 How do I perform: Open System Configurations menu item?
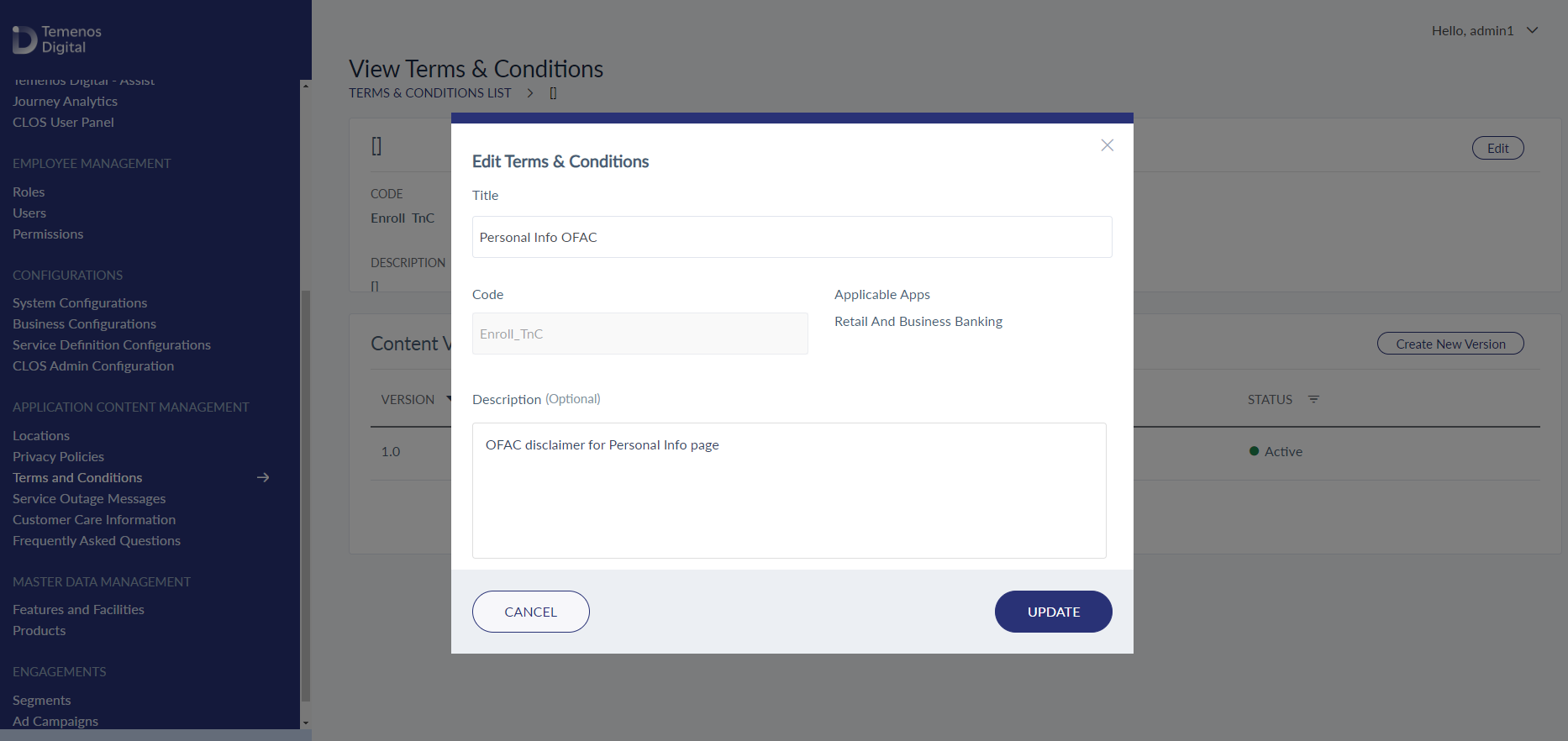click(x=80, y=302)
